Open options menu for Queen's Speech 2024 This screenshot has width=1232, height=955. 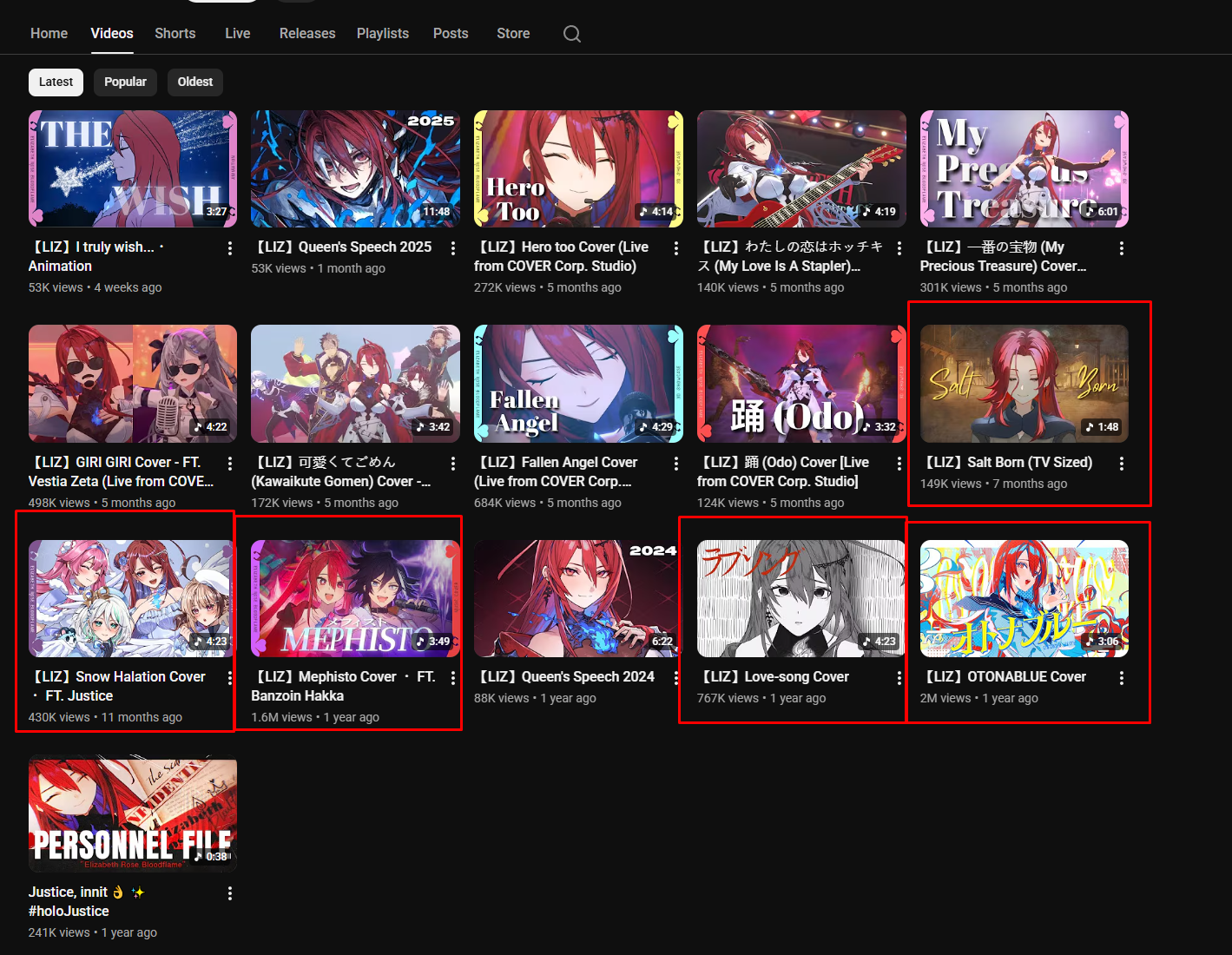[675, 678]
